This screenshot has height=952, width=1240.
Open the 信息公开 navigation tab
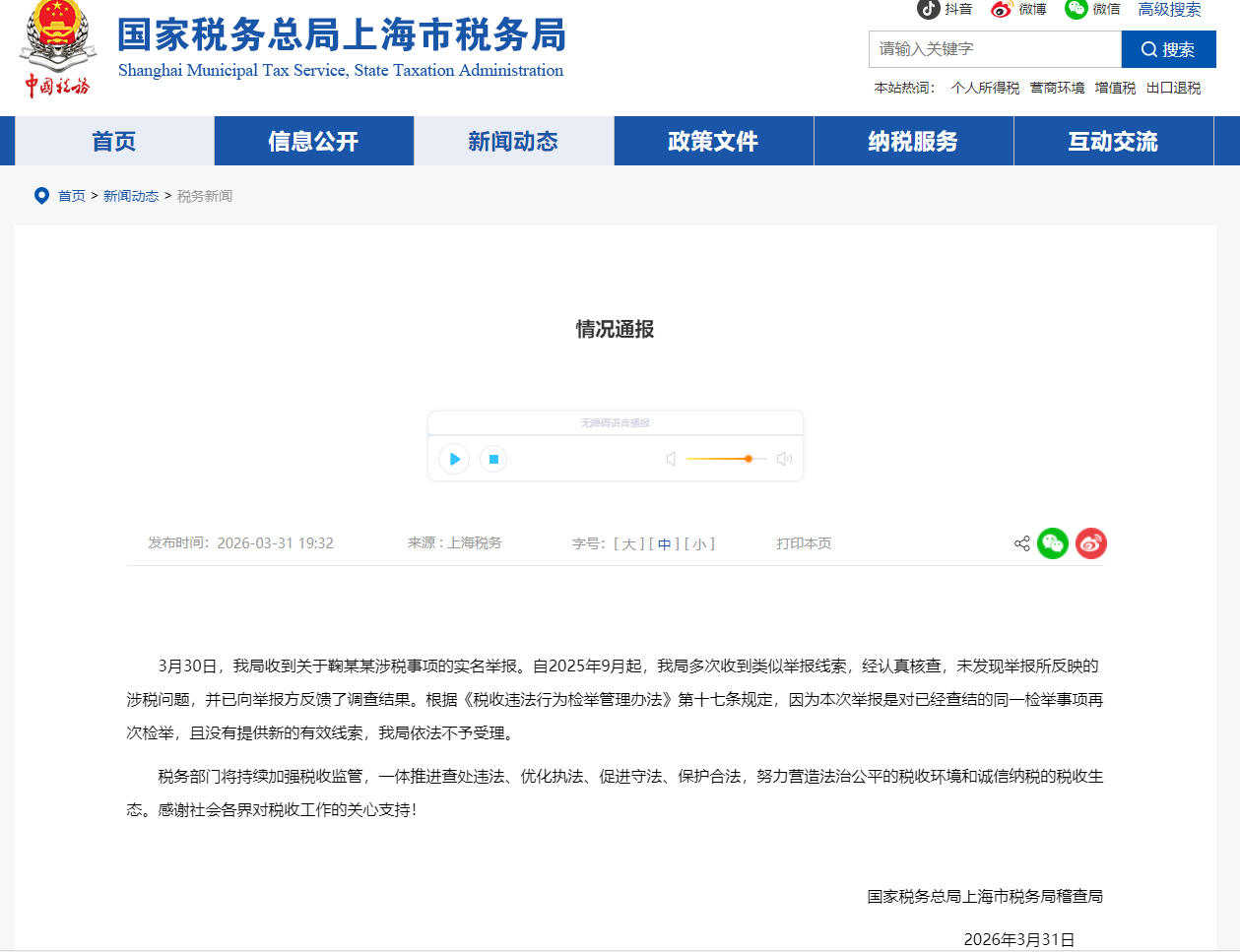tap(313, 141)
